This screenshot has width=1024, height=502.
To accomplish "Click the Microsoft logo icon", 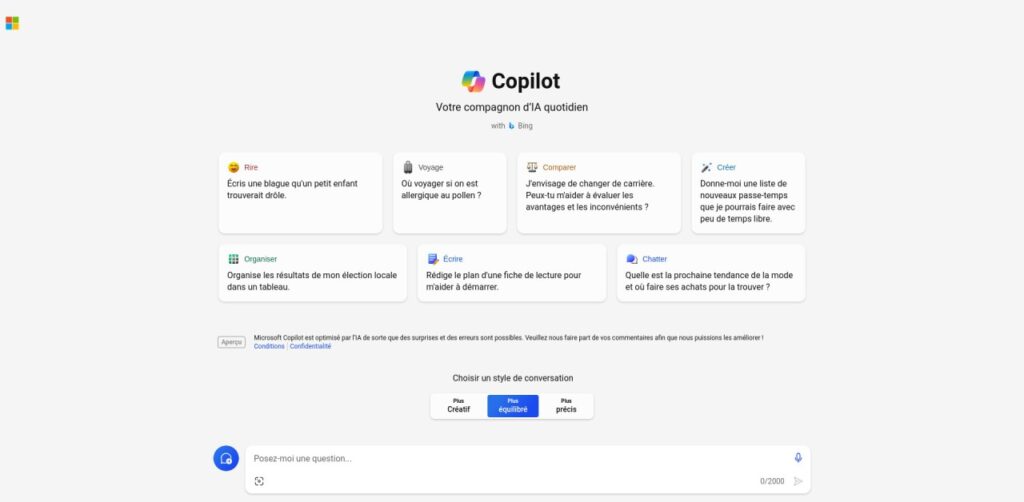I will [12, 24].
